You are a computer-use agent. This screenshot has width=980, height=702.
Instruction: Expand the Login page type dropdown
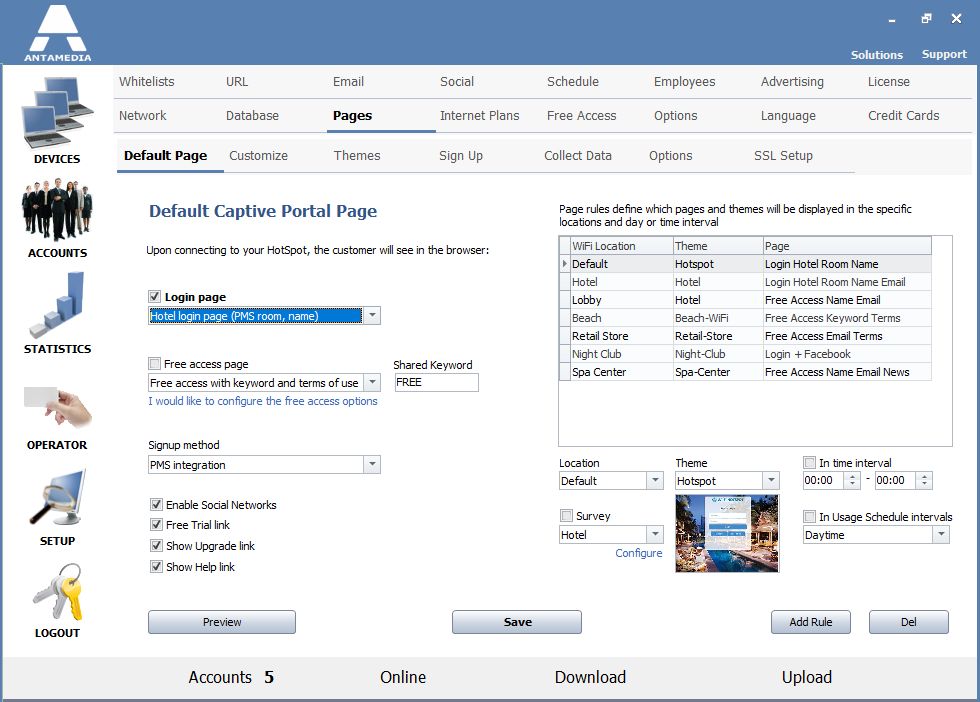point(372,315)
